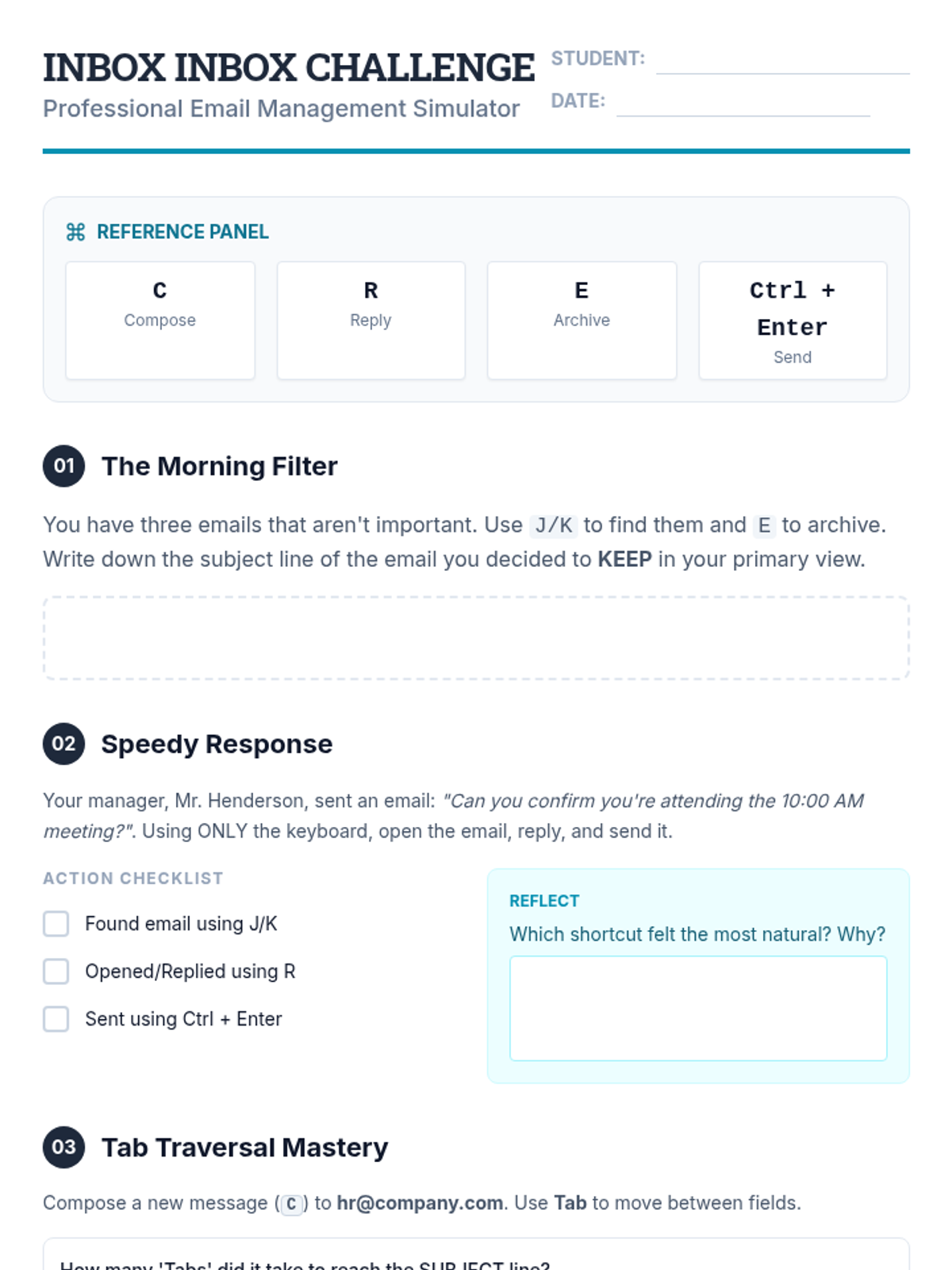This screenshot has height=1270, width=952.
Task: Click the inline C key badge
Action: coord(291,1204)
